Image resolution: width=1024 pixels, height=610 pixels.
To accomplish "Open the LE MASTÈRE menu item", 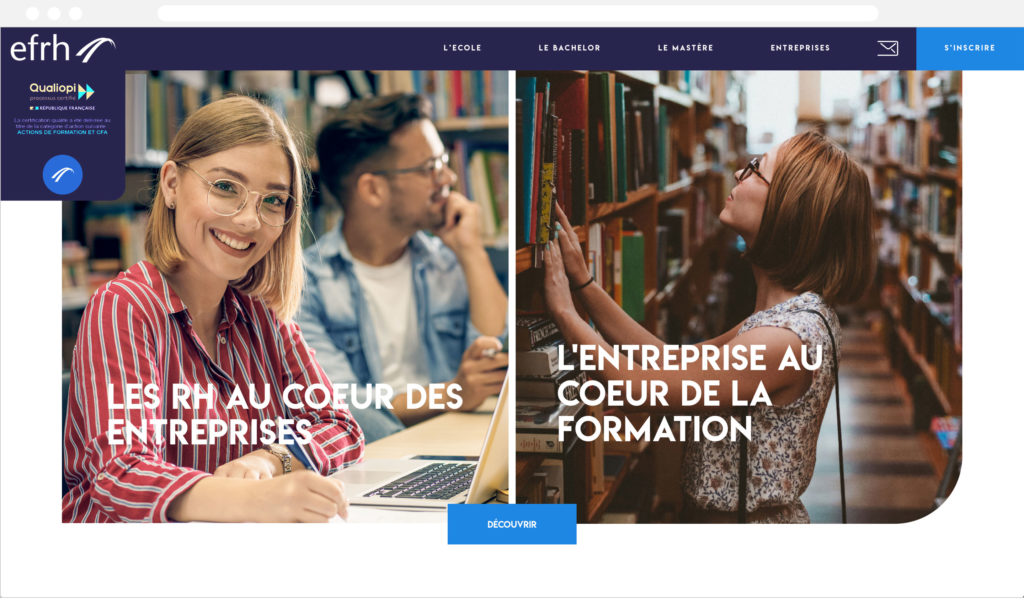I will [x=685, y=48].
